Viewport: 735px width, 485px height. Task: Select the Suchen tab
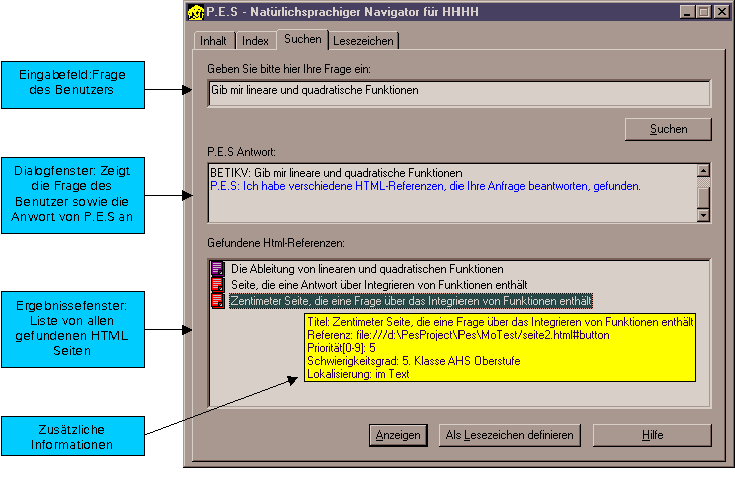302,39
